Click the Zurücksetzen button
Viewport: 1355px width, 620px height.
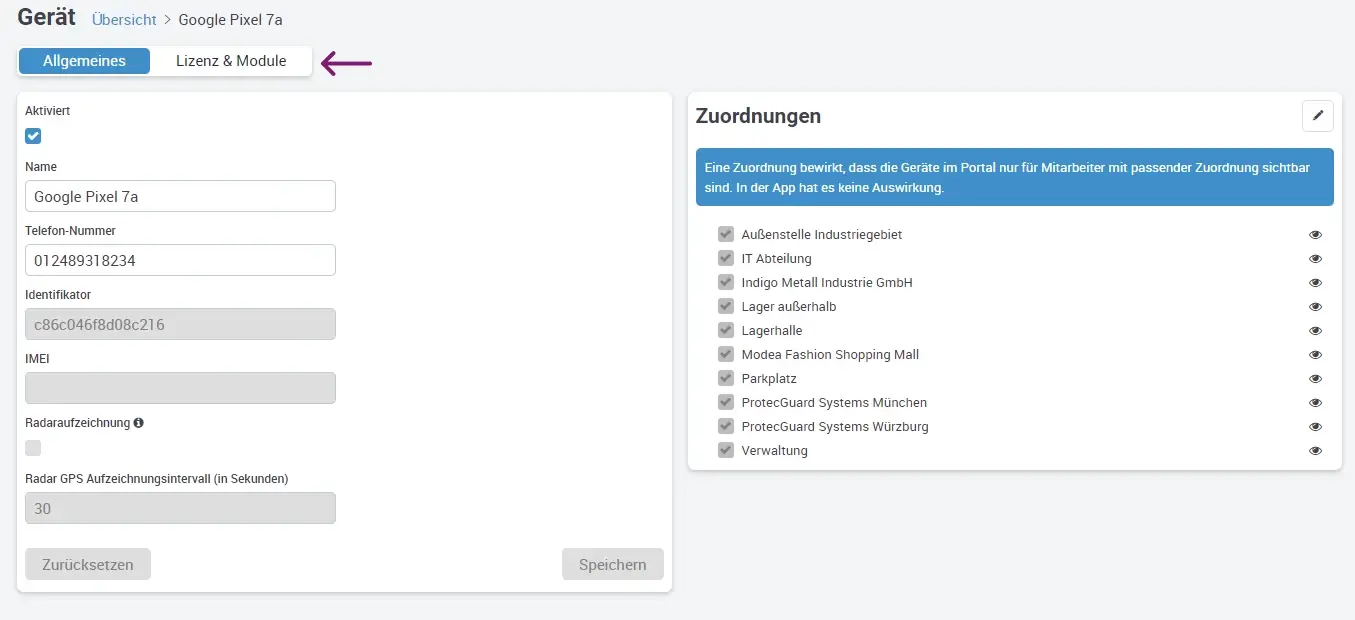point(88,564)
